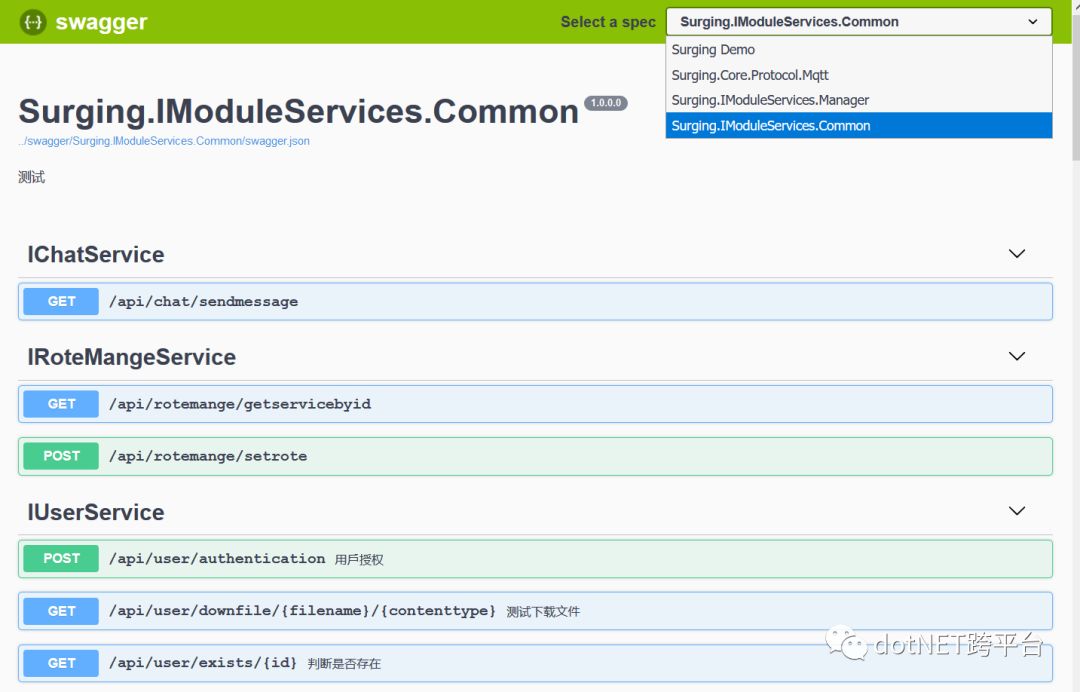The width and height of the screenshot is (1080, 692).
Task: Click the 用戶授权 endpoint description
Action: [359, 560]
